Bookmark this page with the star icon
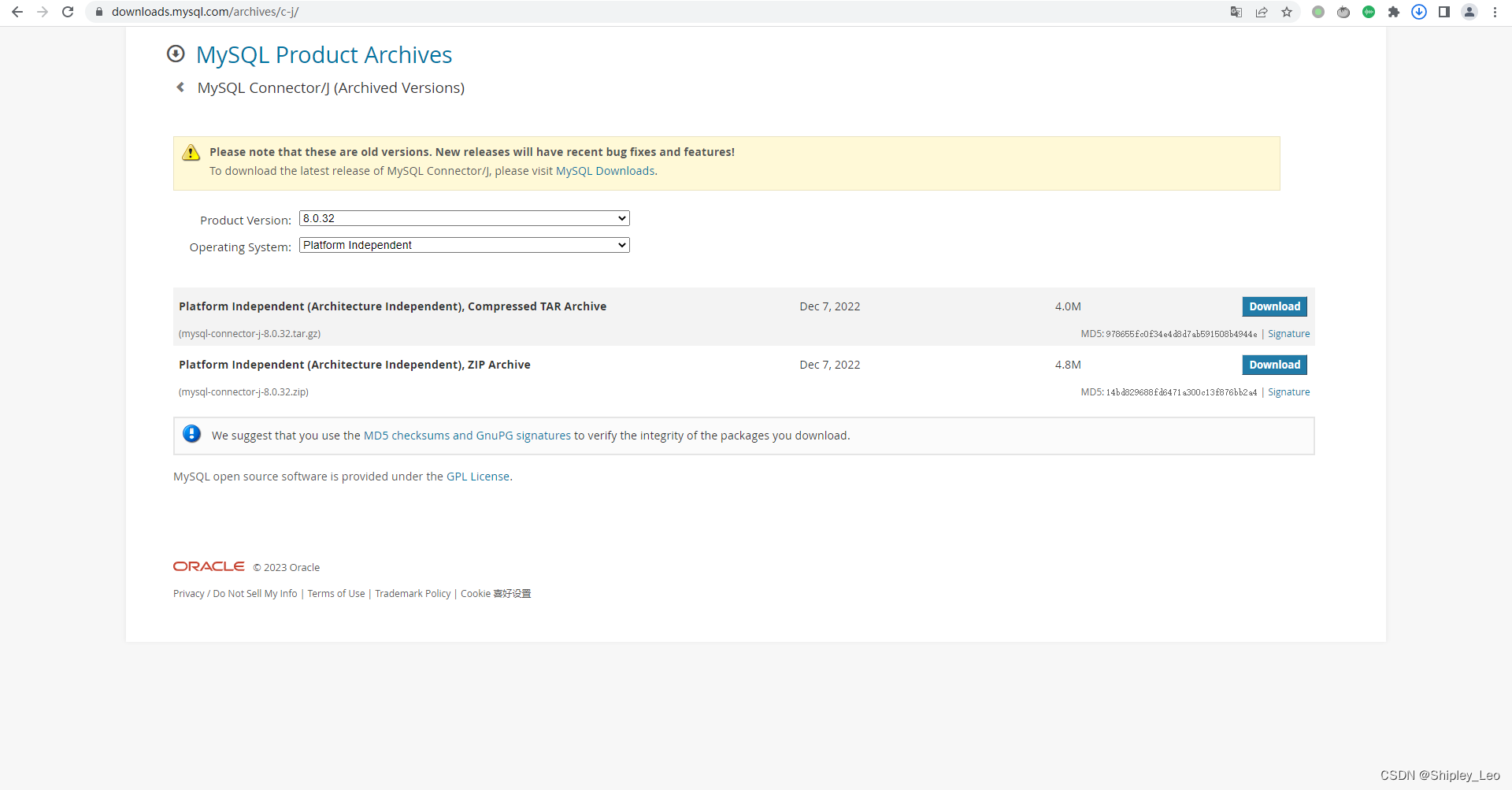Image resolution: width=1512 pixels, height=790 pixels. coord(1287,12)
